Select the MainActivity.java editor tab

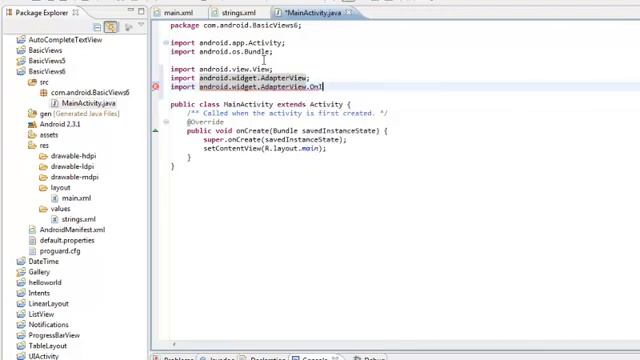[312, 13]
